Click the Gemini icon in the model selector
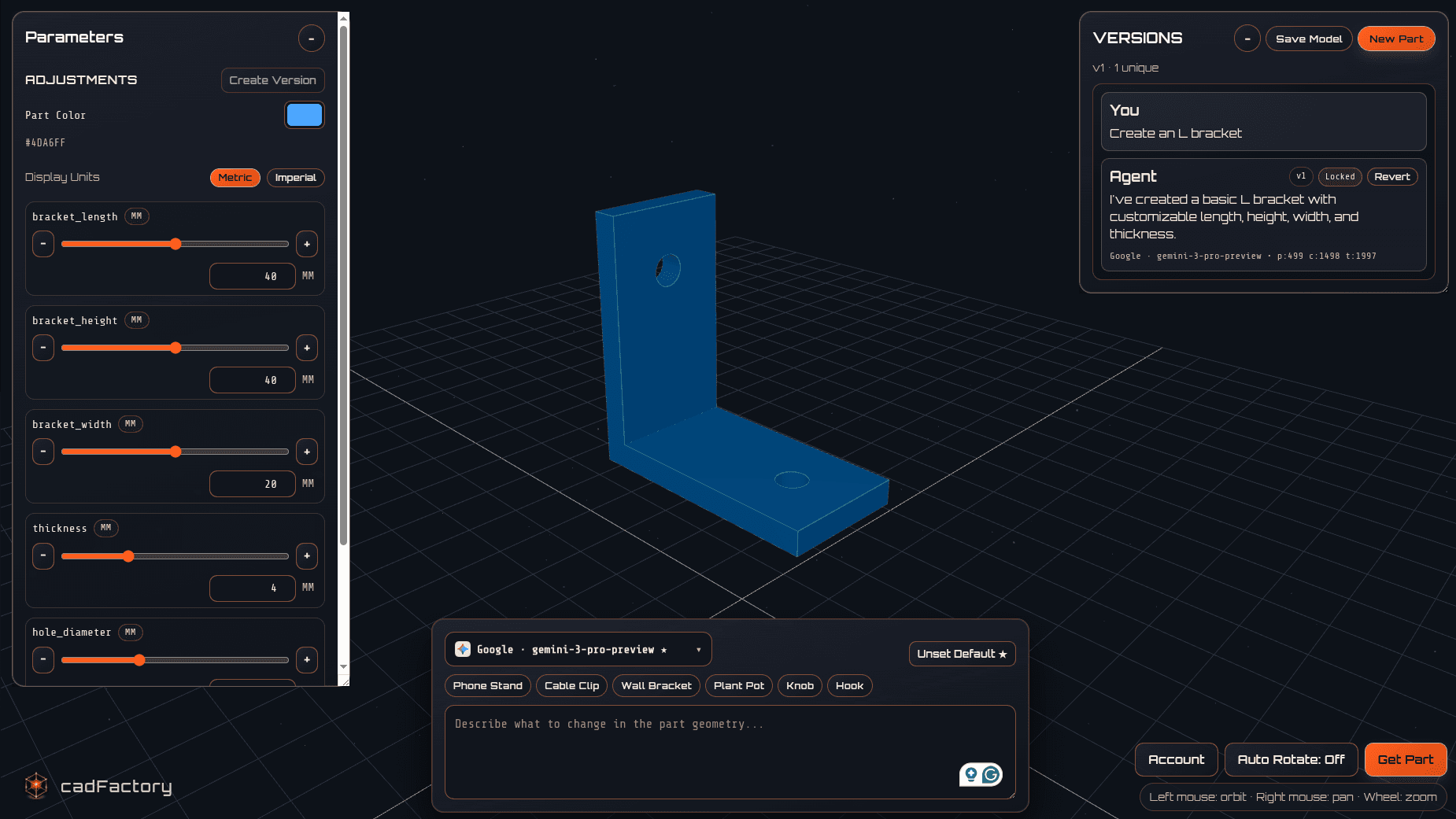 point(463,649)
